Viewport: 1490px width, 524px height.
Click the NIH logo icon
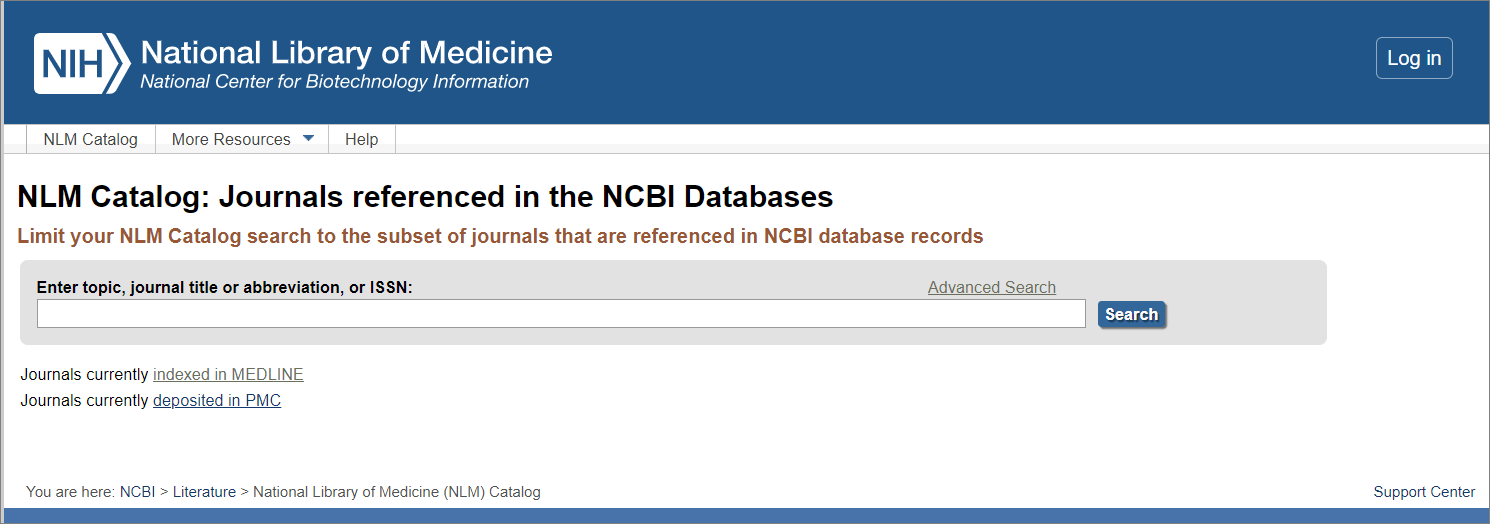[x=82, y=64]
